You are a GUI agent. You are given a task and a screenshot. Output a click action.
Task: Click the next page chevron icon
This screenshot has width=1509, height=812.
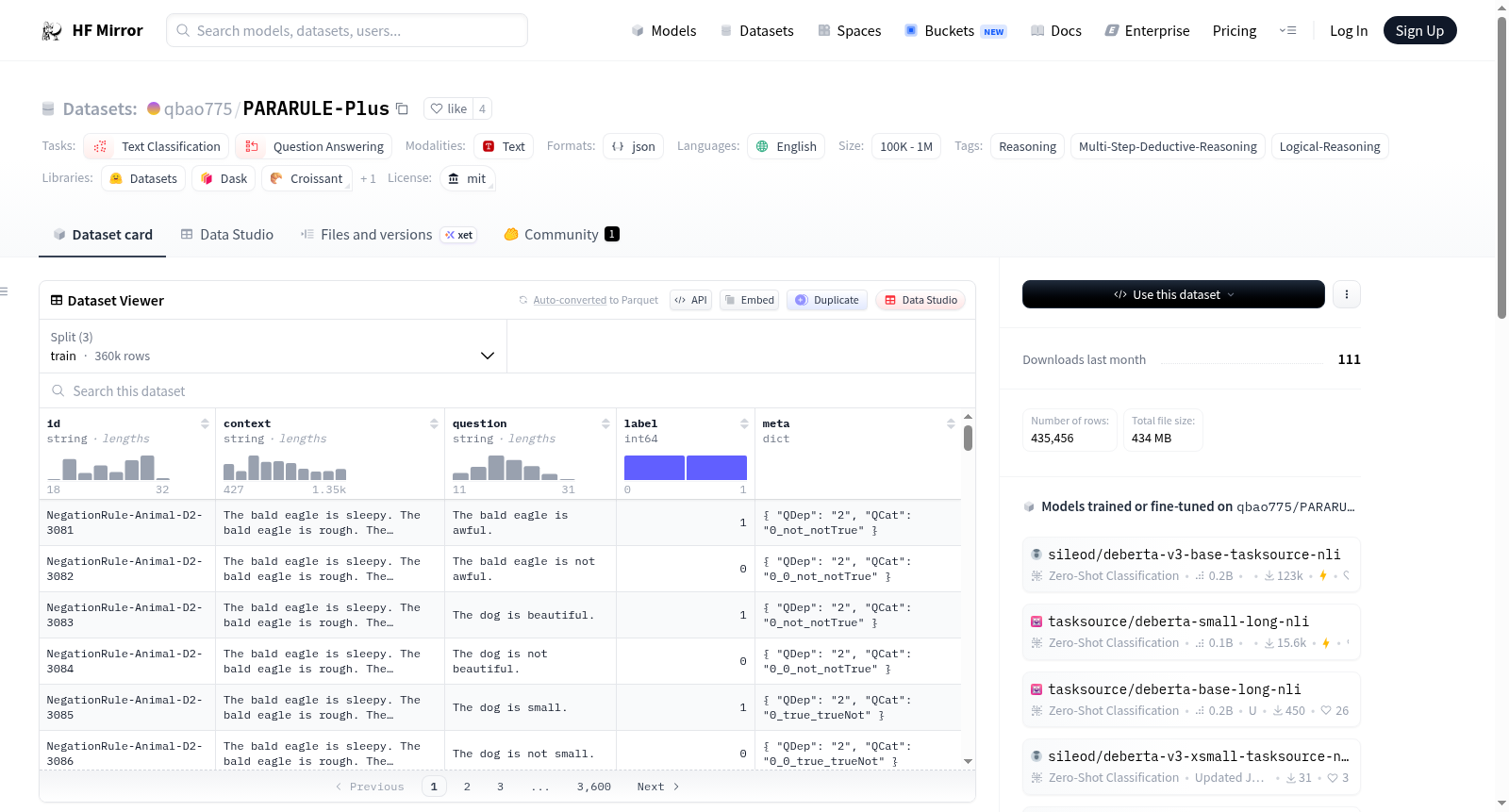(676, 787)
